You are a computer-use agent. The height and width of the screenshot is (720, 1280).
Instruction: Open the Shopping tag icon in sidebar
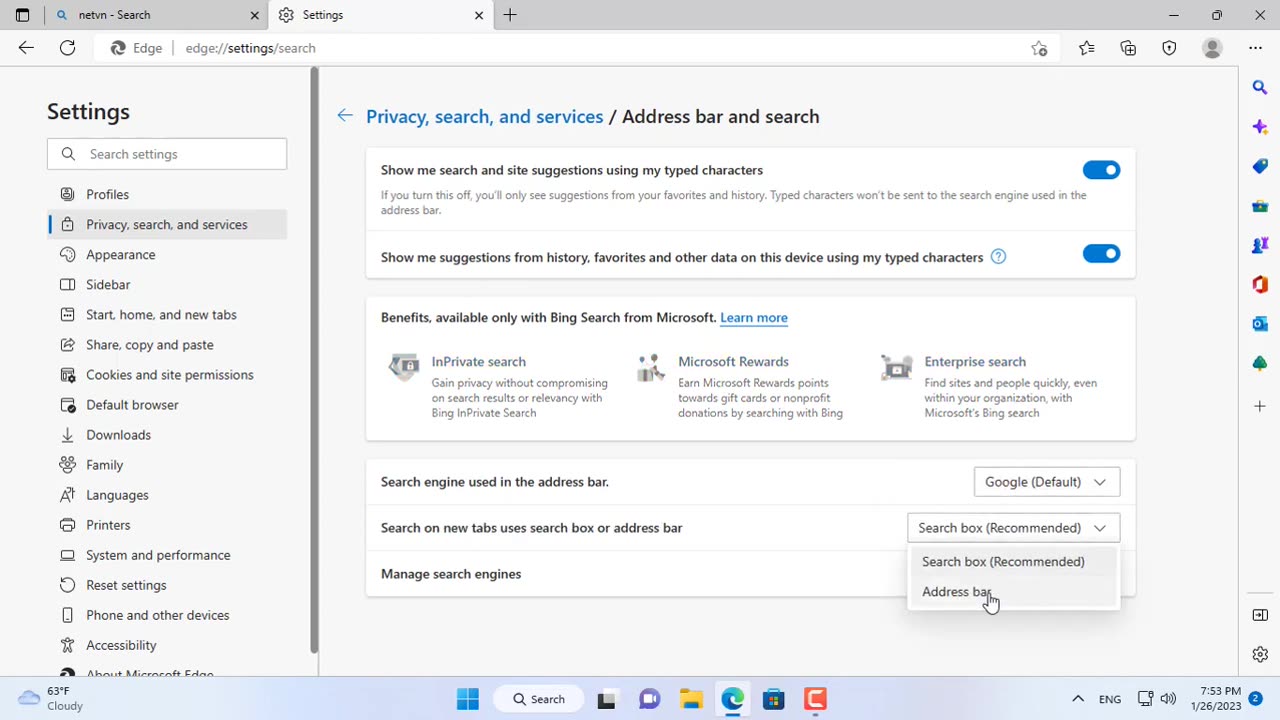point(1260,166)
